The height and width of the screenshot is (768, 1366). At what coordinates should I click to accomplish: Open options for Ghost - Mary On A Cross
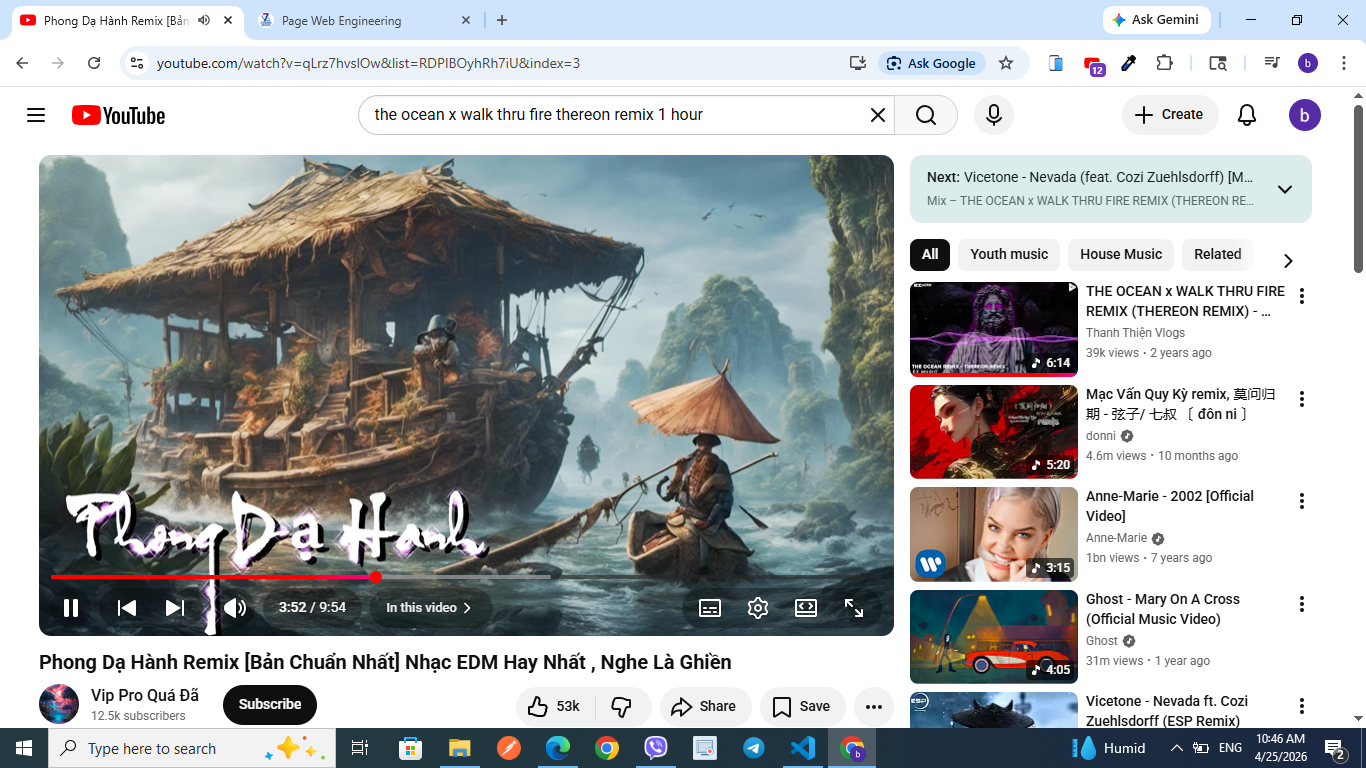[1302, 604]
